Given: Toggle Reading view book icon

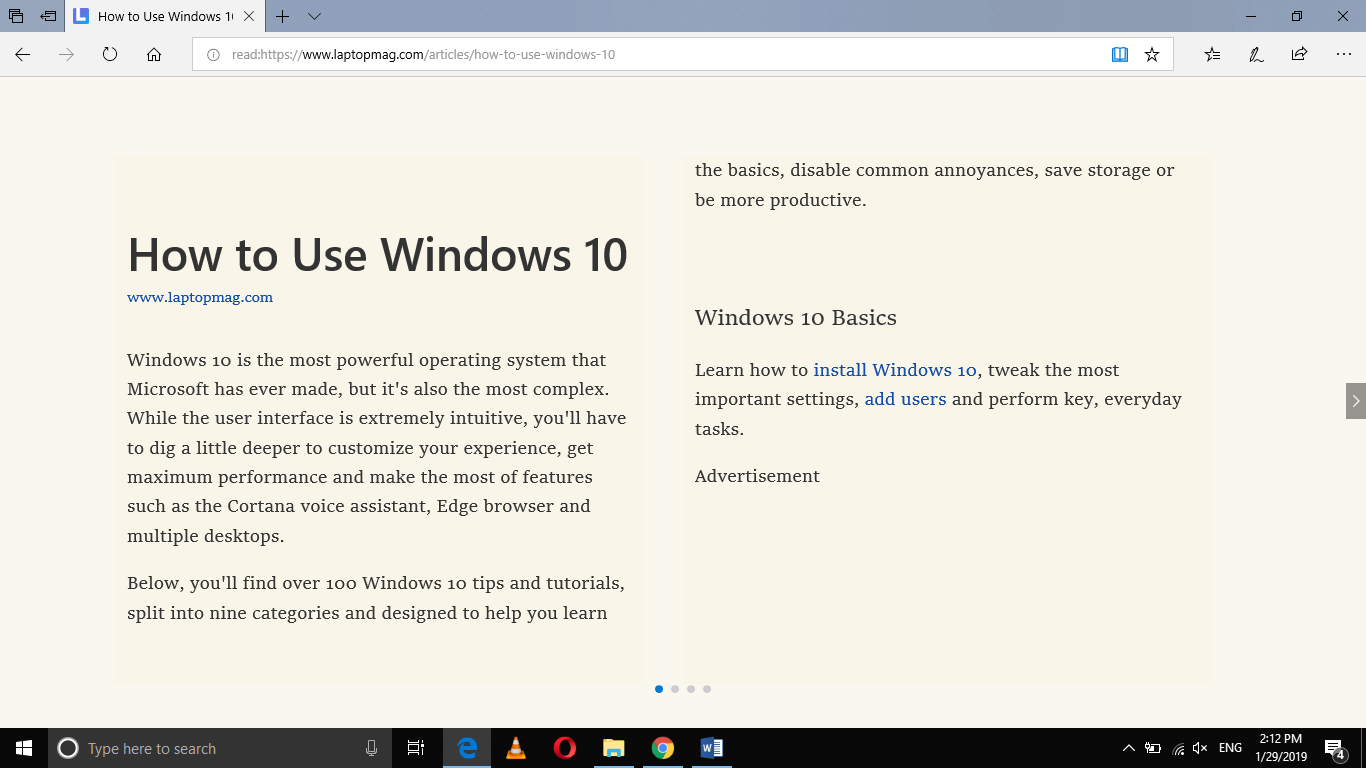Looking at the screenshot, I should coord(1120,55).
